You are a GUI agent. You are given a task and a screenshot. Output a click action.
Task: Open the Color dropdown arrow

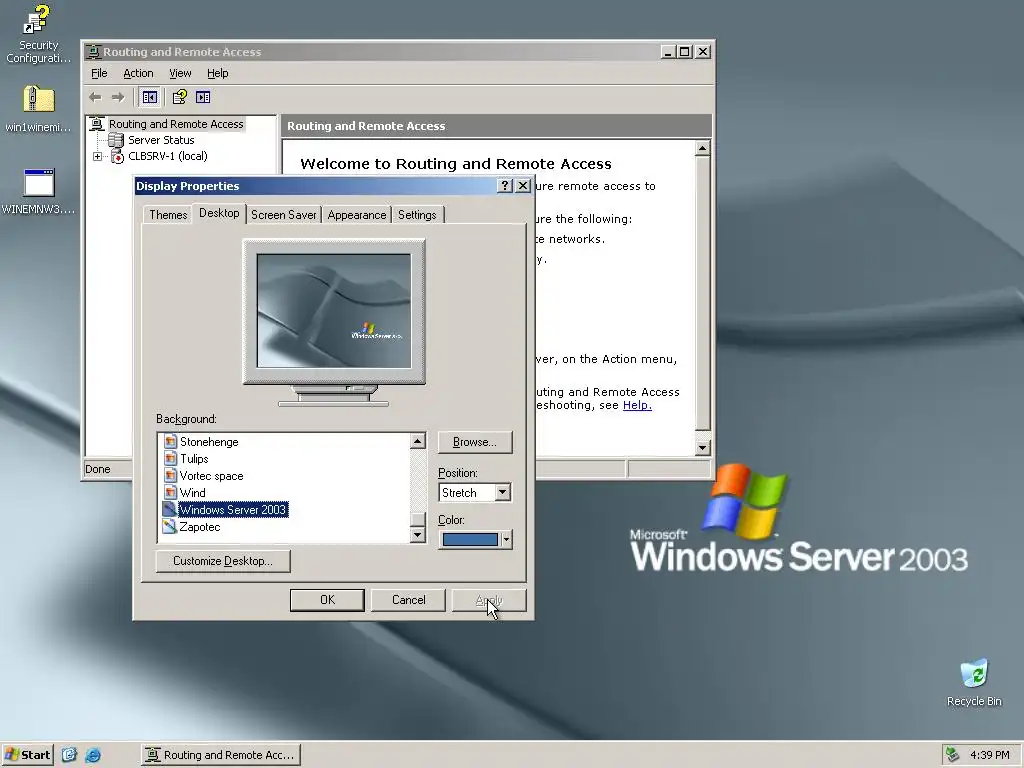click(505, 539)
